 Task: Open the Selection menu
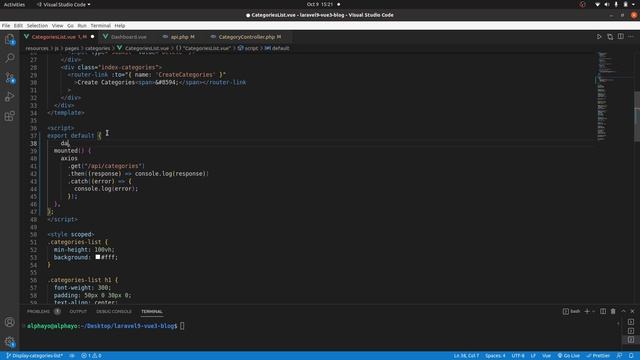pos(37,25)
